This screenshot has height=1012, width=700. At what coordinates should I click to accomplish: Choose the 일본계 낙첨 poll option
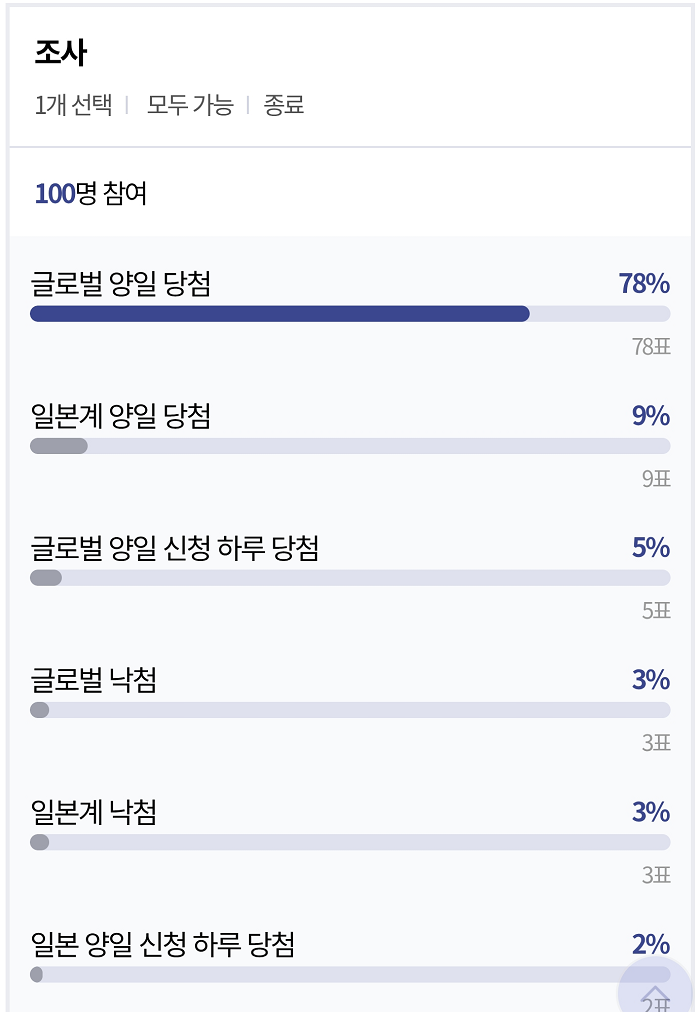[94, 812]
